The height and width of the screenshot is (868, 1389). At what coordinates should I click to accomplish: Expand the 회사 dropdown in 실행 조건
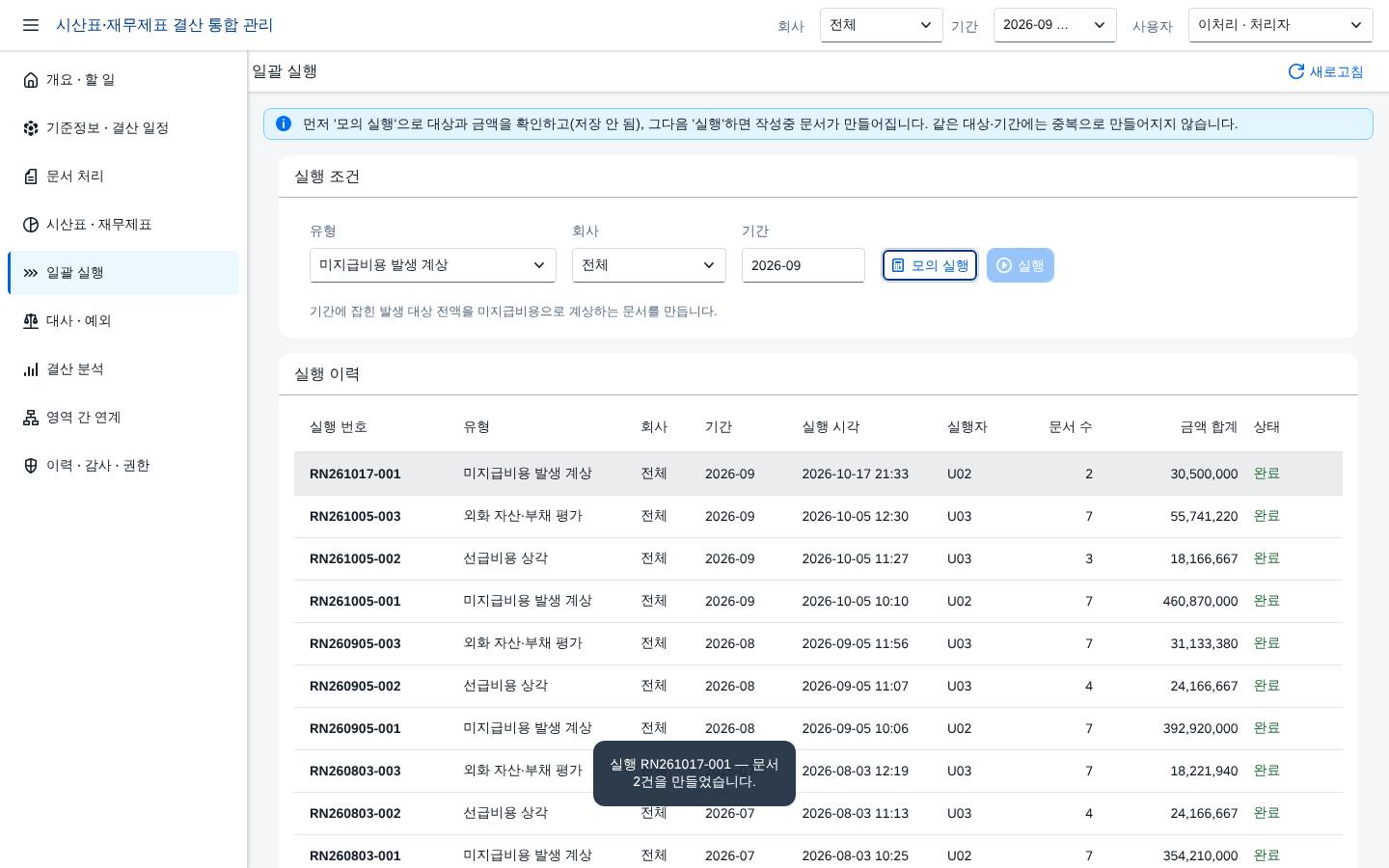pyautogui.click(x=649, y=265)
